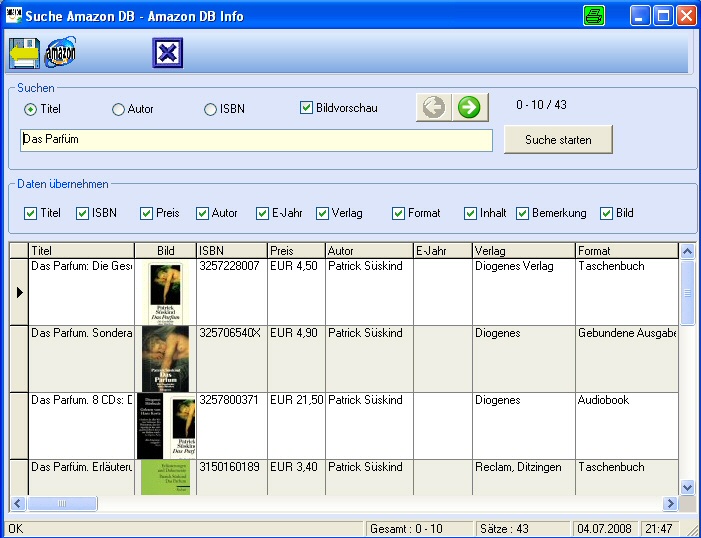Click the Verlag column header
The height and width of the screenshot is (538, 701).
[523, 250]
